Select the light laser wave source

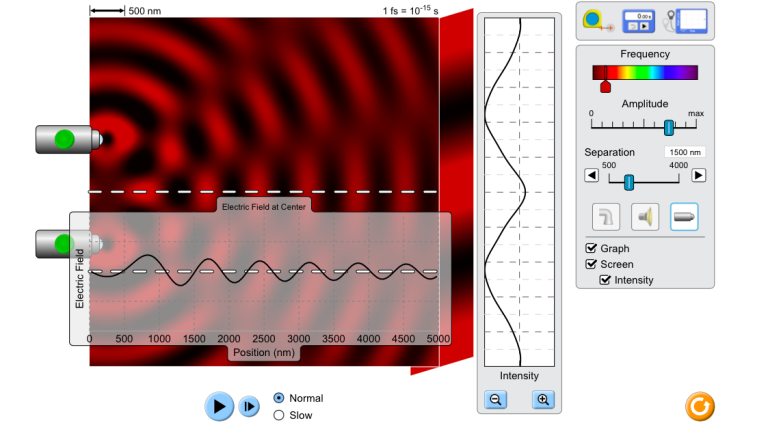pyautogui.click(x=684, y=217)
